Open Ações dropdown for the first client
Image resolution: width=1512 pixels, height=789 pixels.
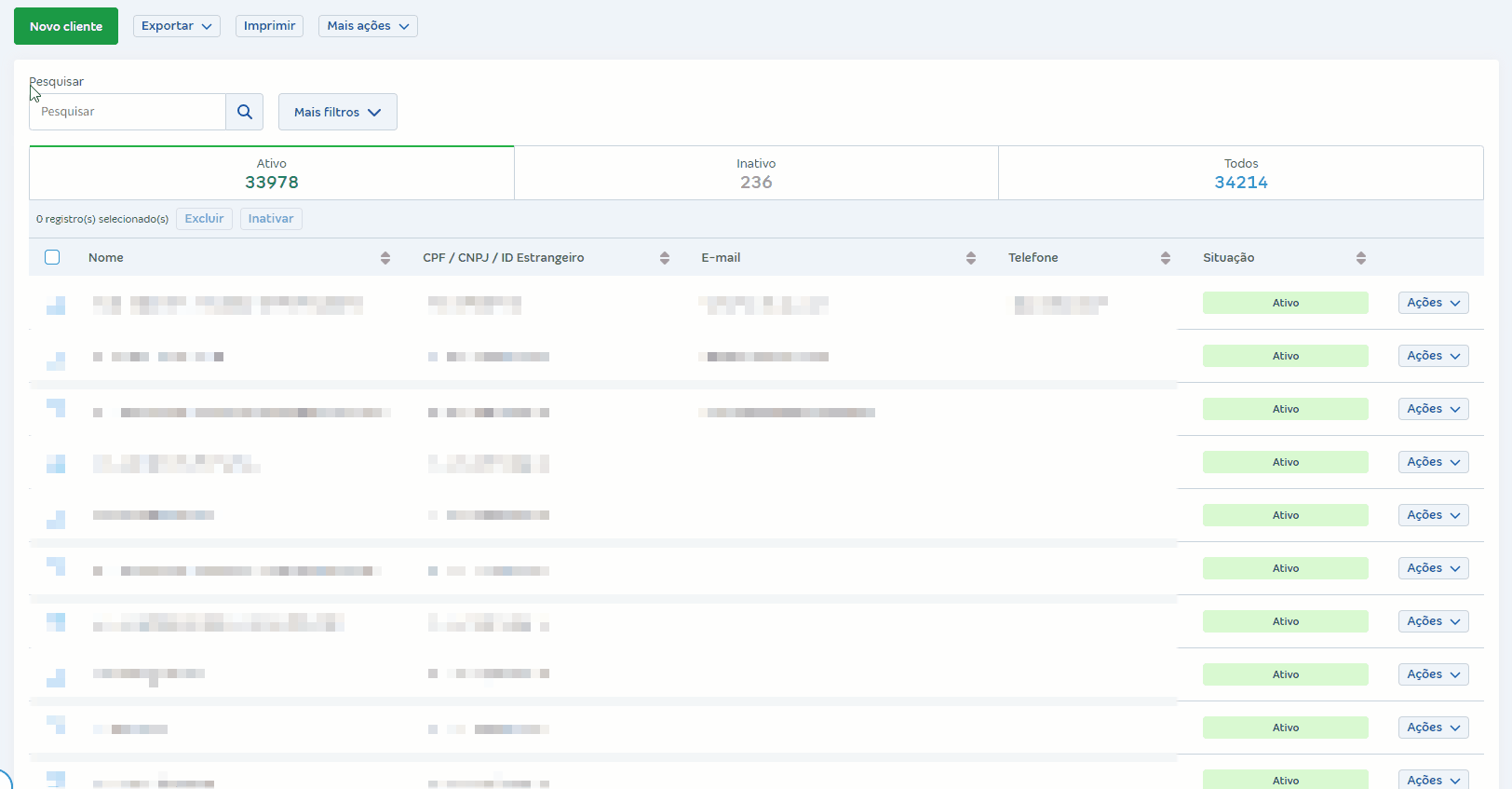tap(1433, 303)
